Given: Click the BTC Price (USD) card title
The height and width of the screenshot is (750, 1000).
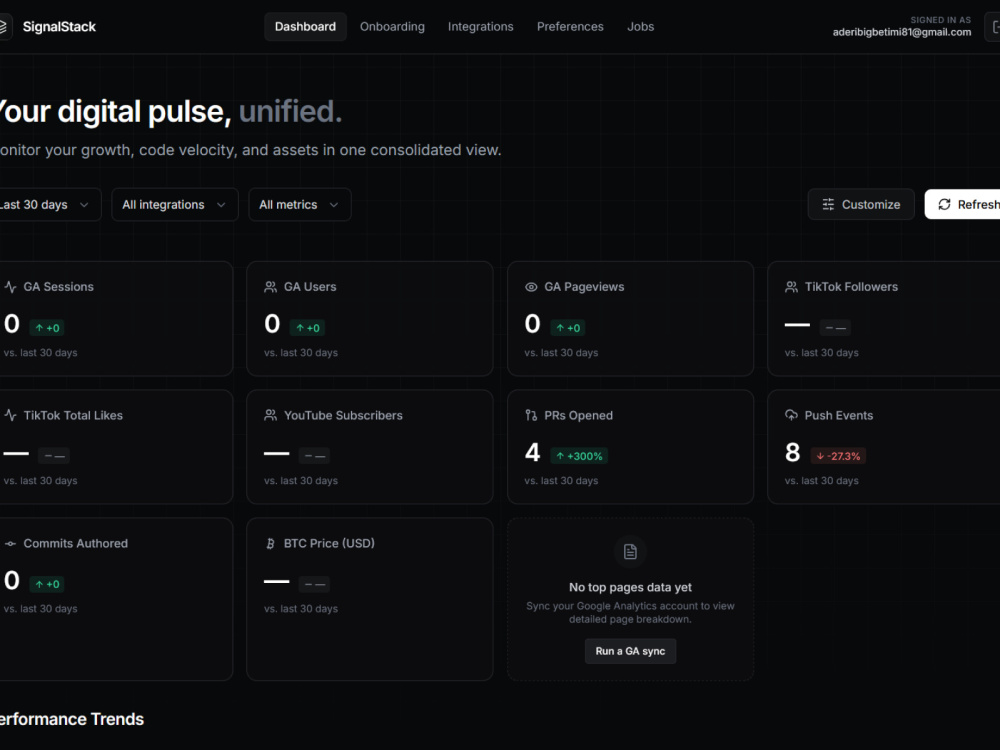Looking at the screenshot, I should pos(329,543).
